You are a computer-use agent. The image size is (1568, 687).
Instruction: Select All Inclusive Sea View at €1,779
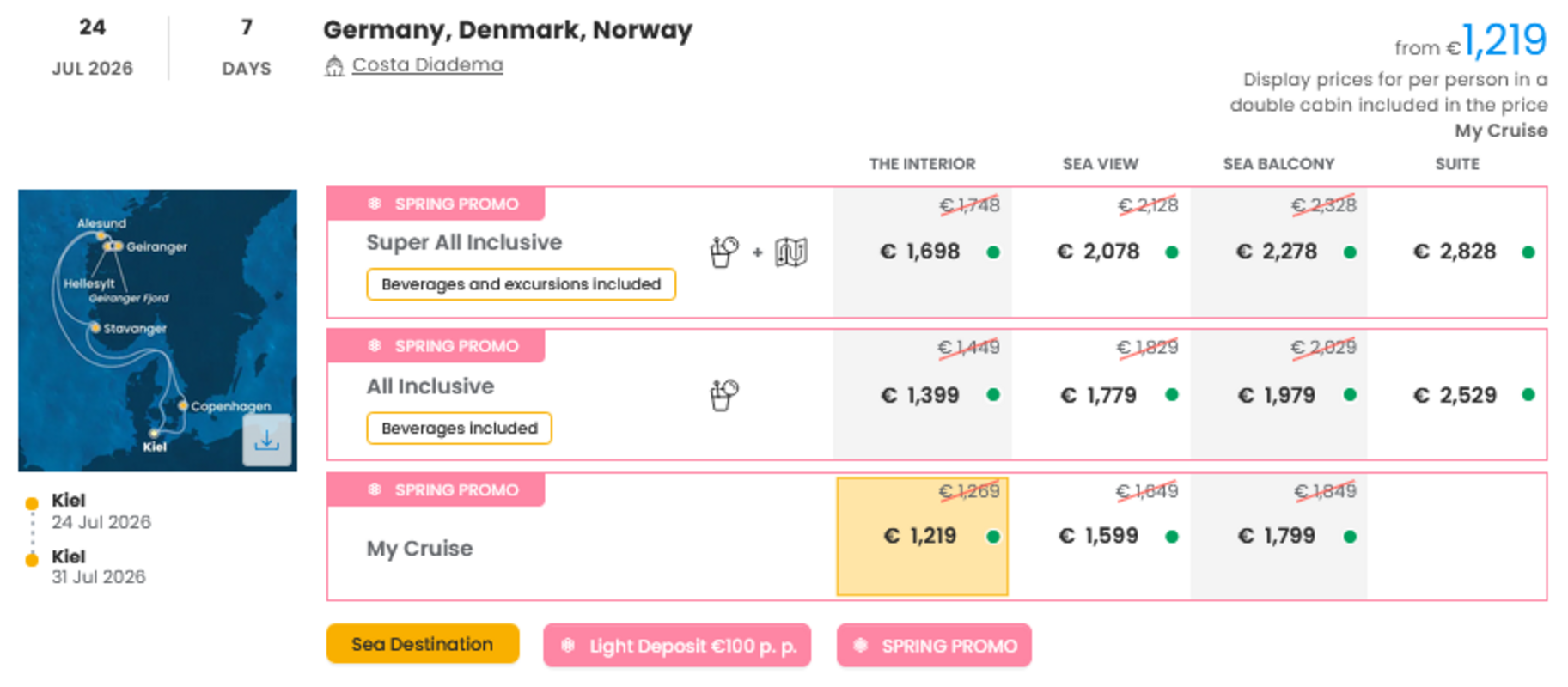point(1099,395)
